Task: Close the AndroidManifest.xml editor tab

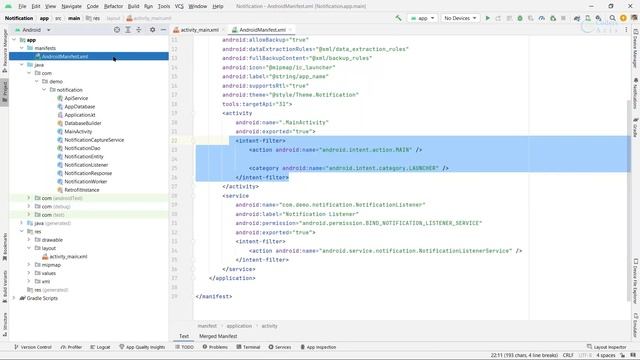Action: pos(290,30)
